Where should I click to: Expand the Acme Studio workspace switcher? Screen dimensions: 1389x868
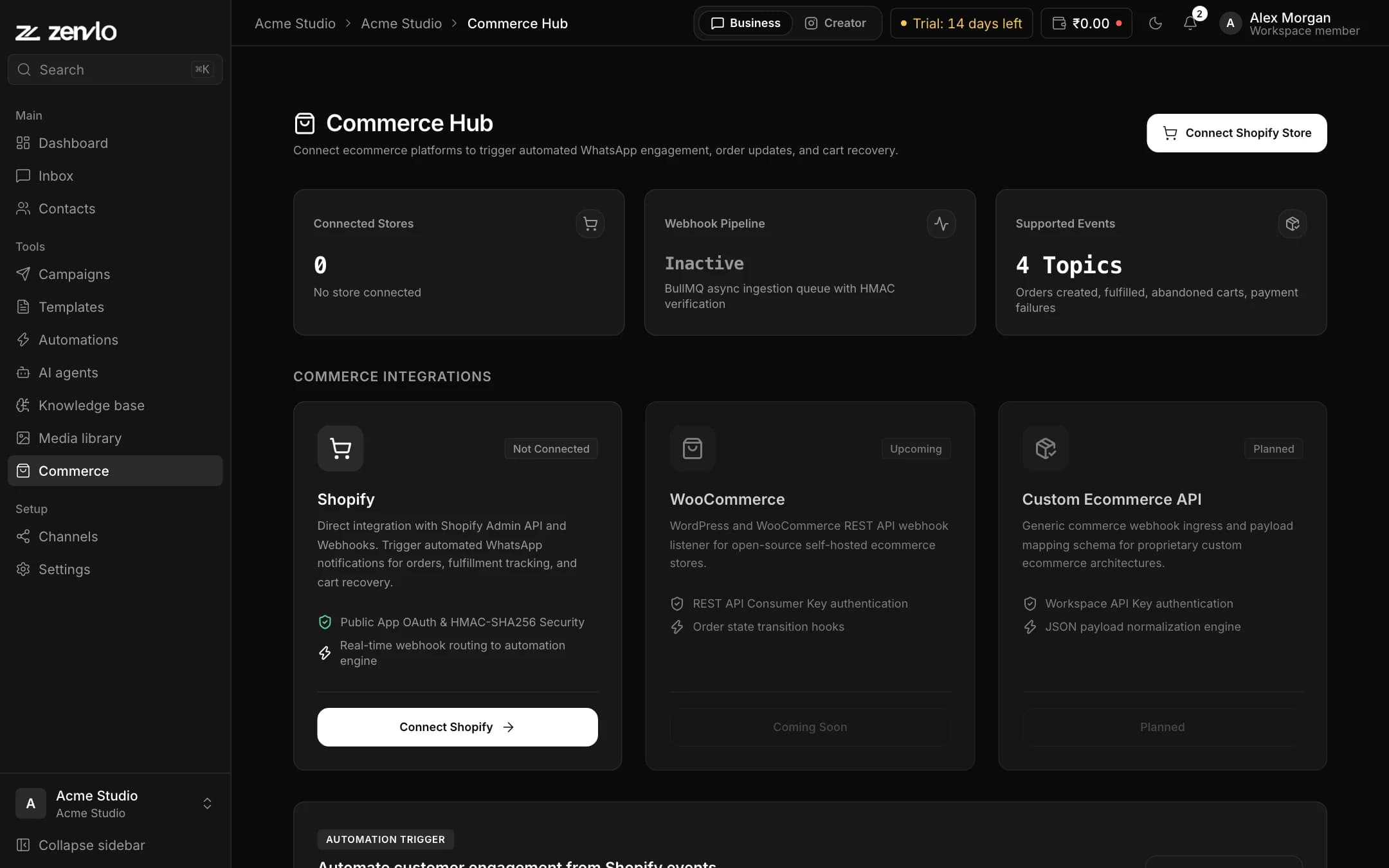pyautogui.click(x=115, y=804)
